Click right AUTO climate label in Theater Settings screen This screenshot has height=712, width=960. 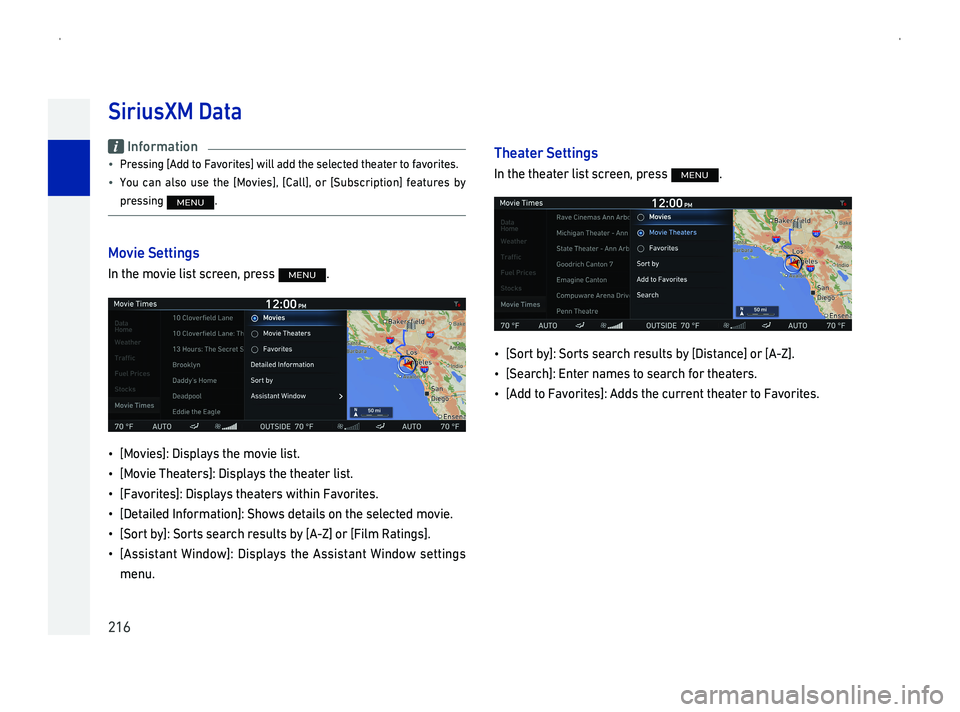point(797,326)
